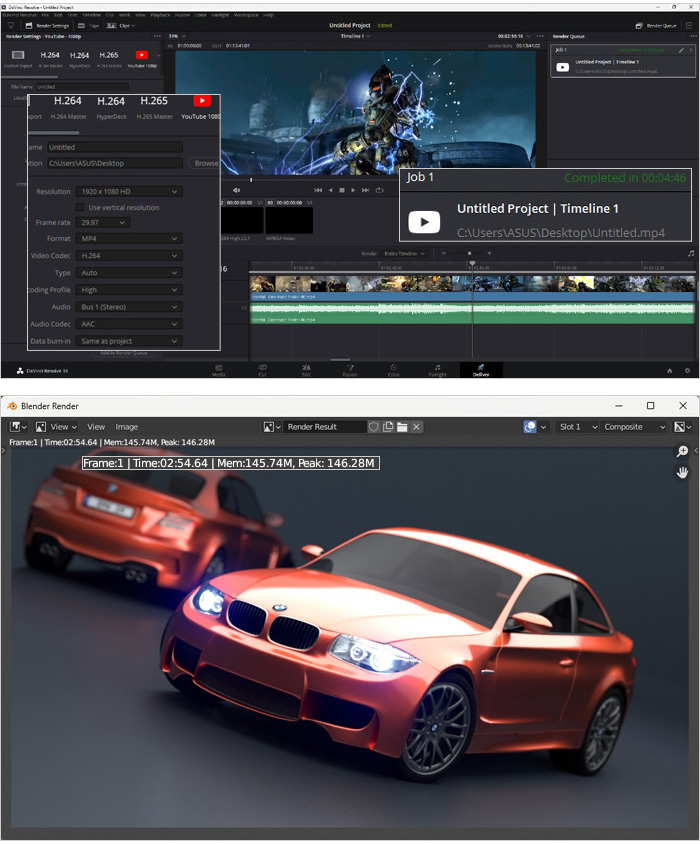This screenshot has width=700, height=844.
Task: Click the Add to Render Queue button
Action: pyautogui.click(x=123, y=353)
